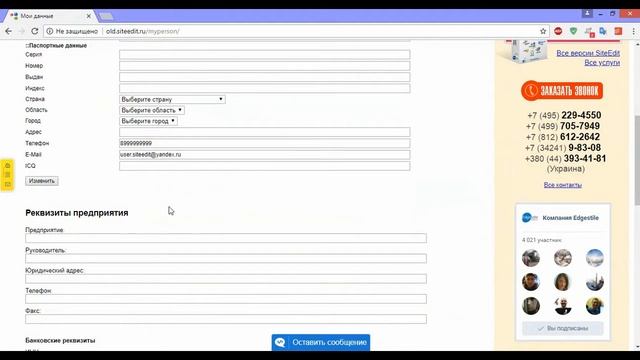The width and height of the screenshot is (640, 360).
Task: Close the 'Мои данные' tab
Action: (89, 16)
